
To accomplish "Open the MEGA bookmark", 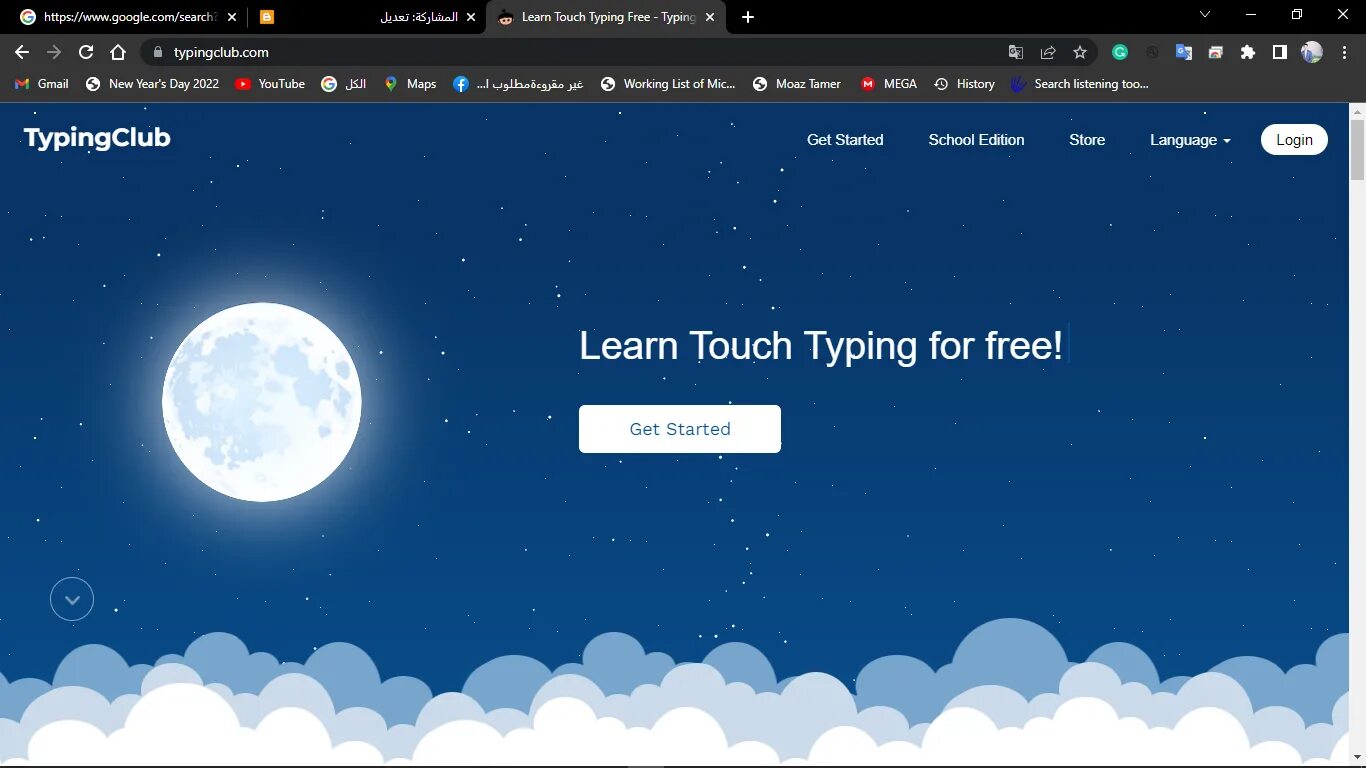I will click(x=889, y=84).
